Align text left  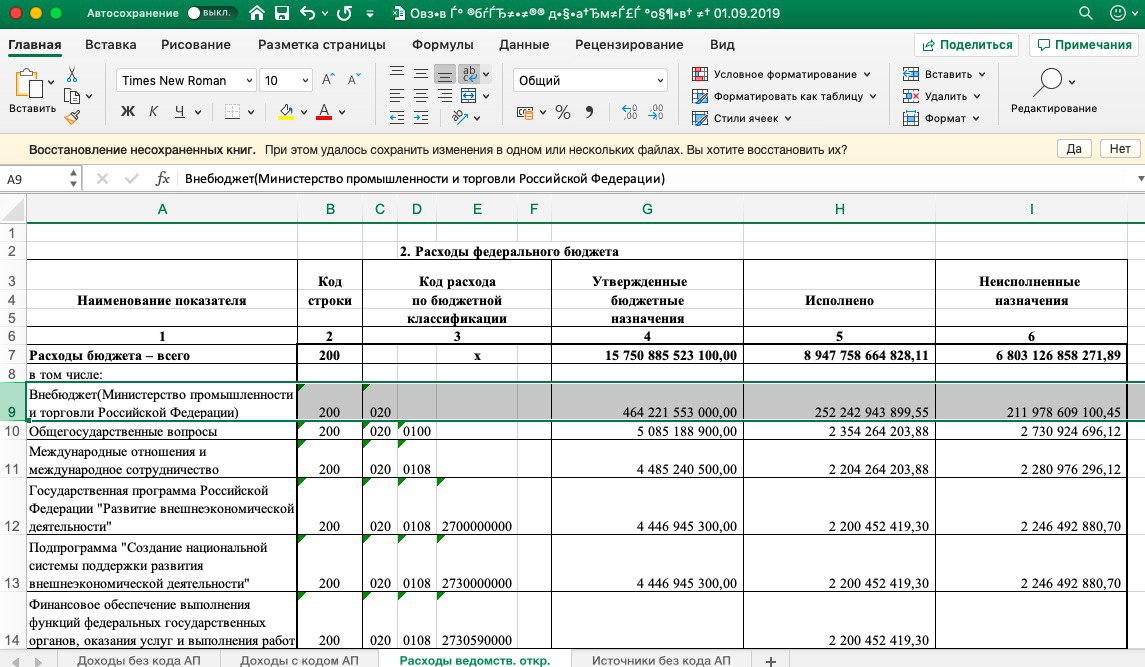pos(397,96)
